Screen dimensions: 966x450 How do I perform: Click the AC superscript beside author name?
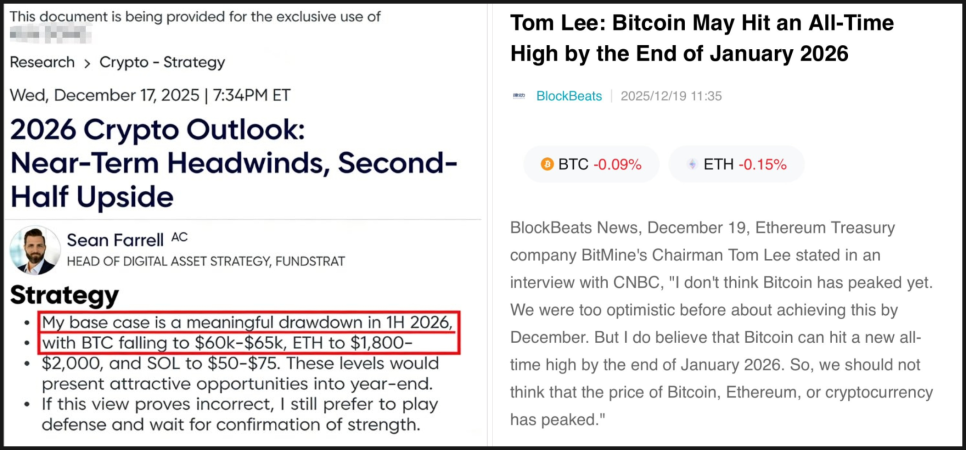179,237
